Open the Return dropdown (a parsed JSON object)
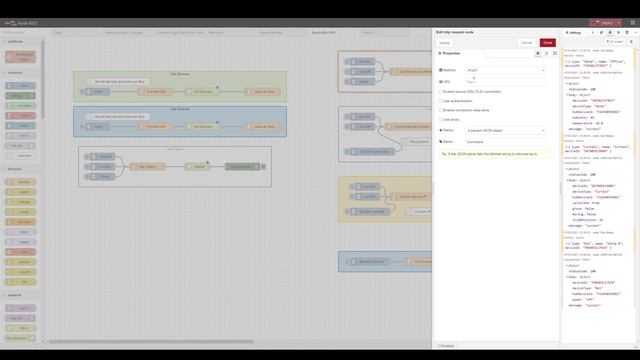The image size is (640, 360). tap(505, 130)
